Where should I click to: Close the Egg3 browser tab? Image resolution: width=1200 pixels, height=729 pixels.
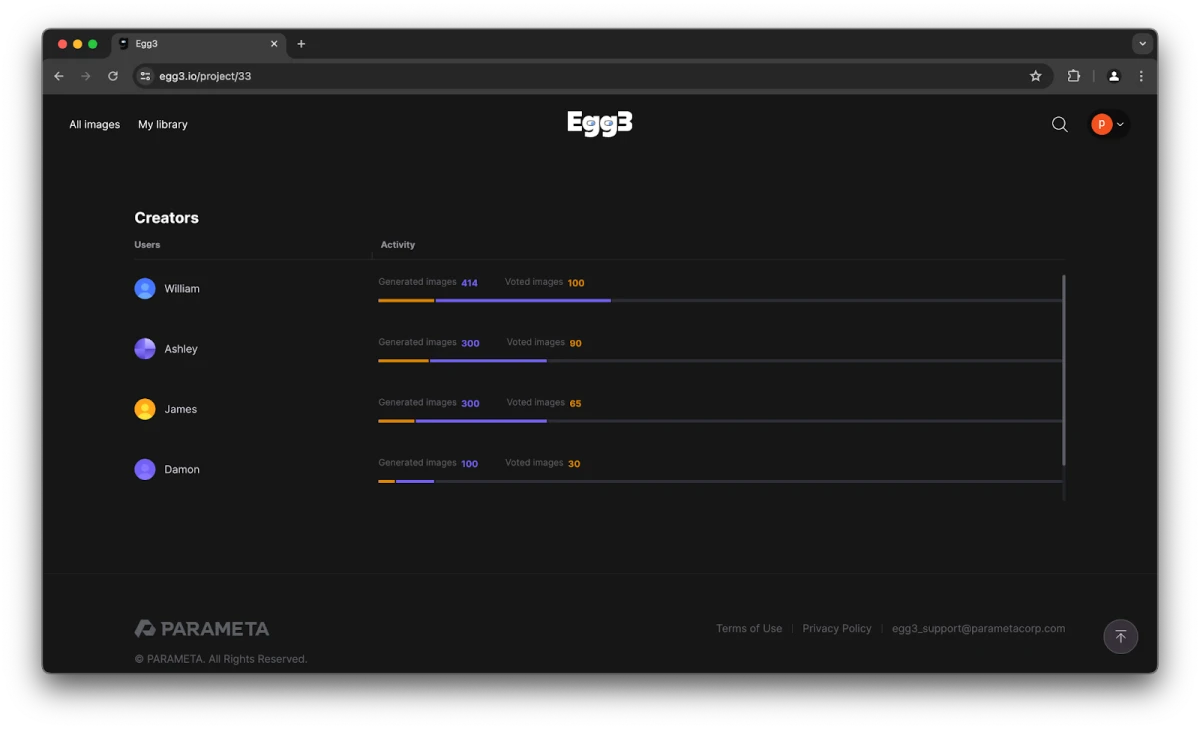[x=275, y=44]
